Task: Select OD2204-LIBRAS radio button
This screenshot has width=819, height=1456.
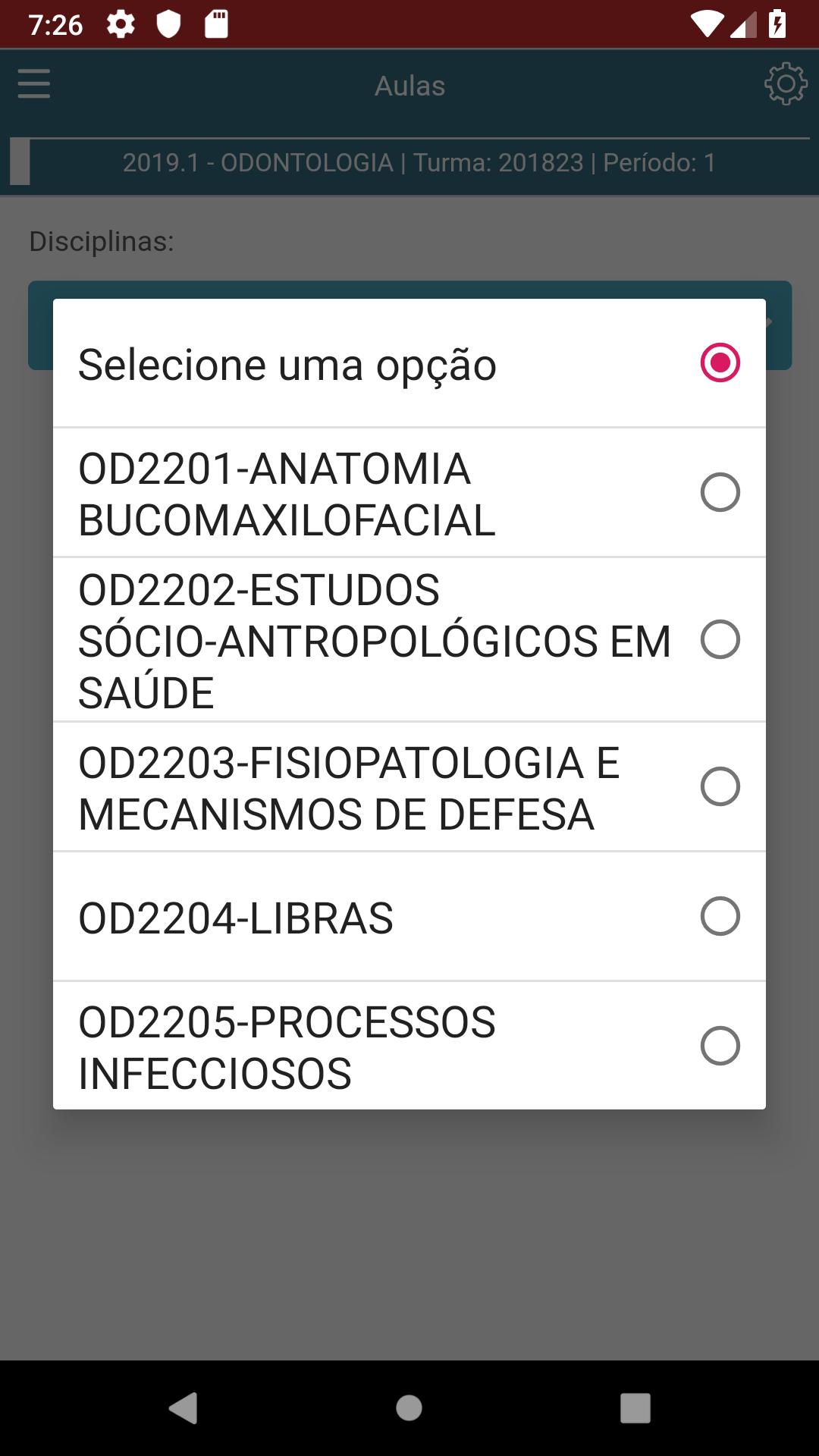Action: 720,916
